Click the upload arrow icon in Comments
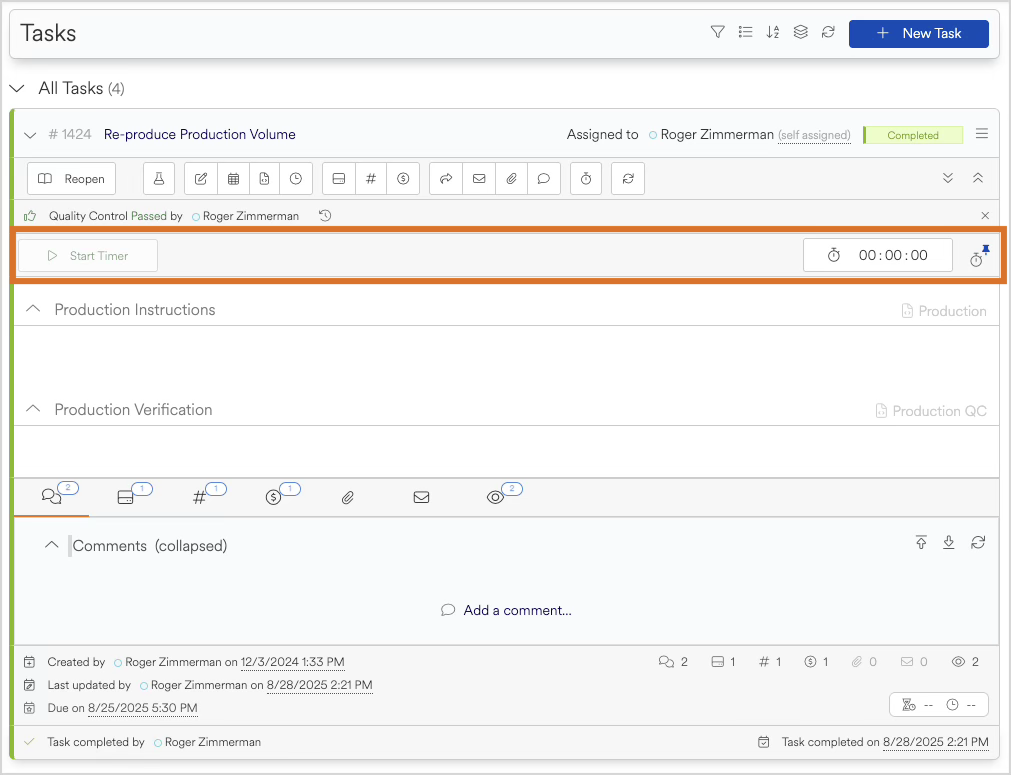This screenshot has height=775, width=1011. point(921,542)
